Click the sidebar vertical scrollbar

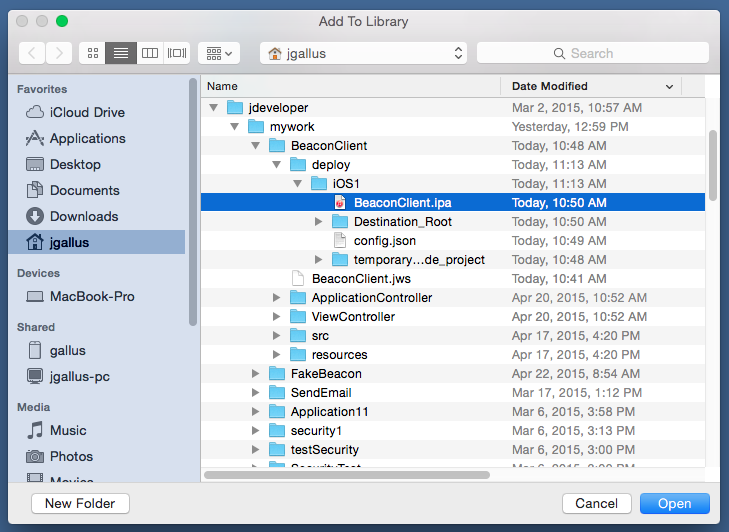(x=192, y=202)
